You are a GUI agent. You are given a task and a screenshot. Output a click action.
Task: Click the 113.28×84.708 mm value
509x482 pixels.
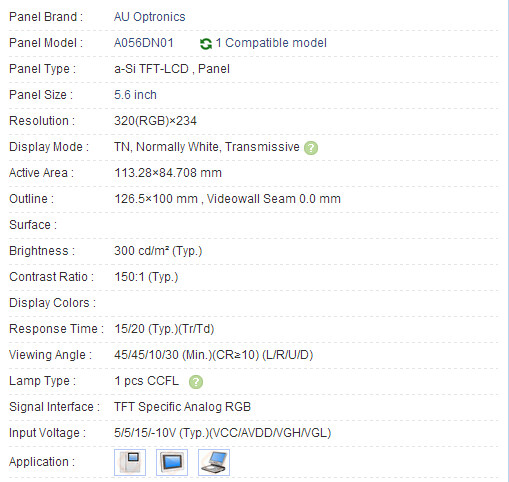[168, 173]
